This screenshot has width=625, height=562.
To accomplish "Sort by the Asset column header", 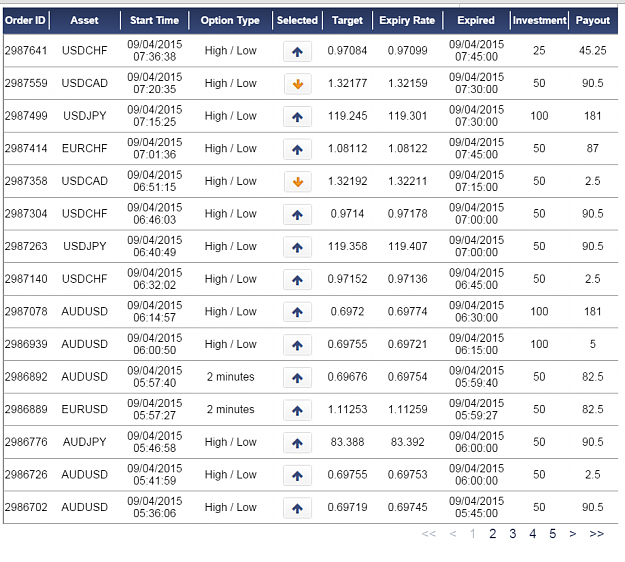I will tap(84, 20).
